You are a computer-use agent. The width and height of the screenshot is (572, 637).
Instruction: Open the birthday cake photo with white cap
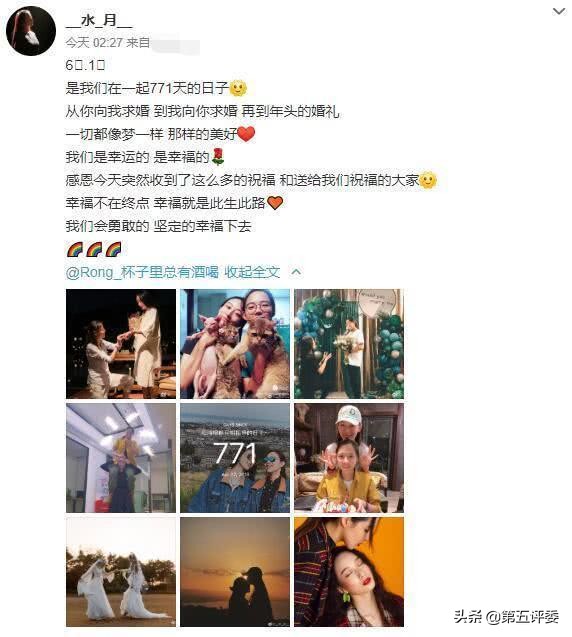(x=349, y=458)
